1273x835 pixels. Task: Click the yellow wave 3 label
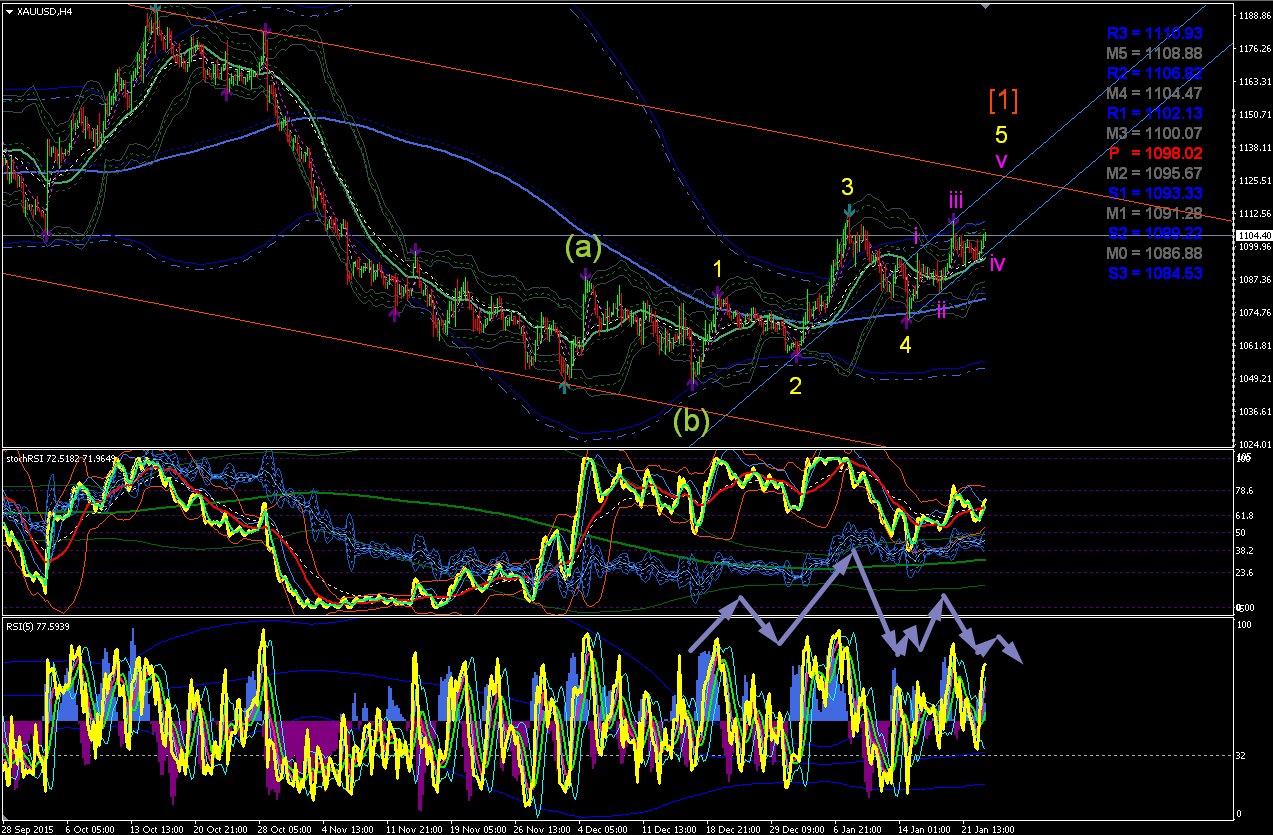coord(847,187)
